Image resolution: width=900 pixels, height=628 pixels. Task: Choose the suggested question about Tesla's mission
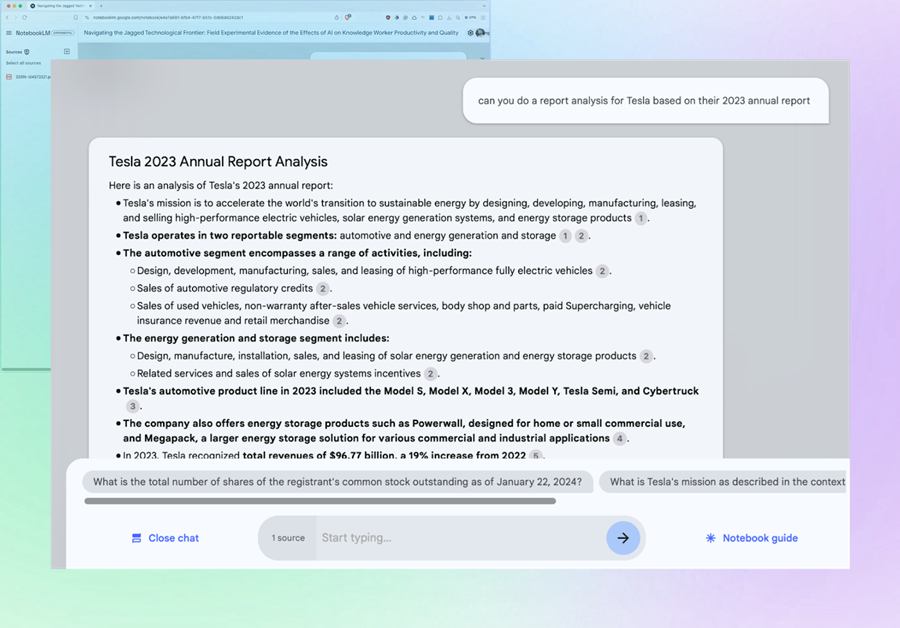724,482
